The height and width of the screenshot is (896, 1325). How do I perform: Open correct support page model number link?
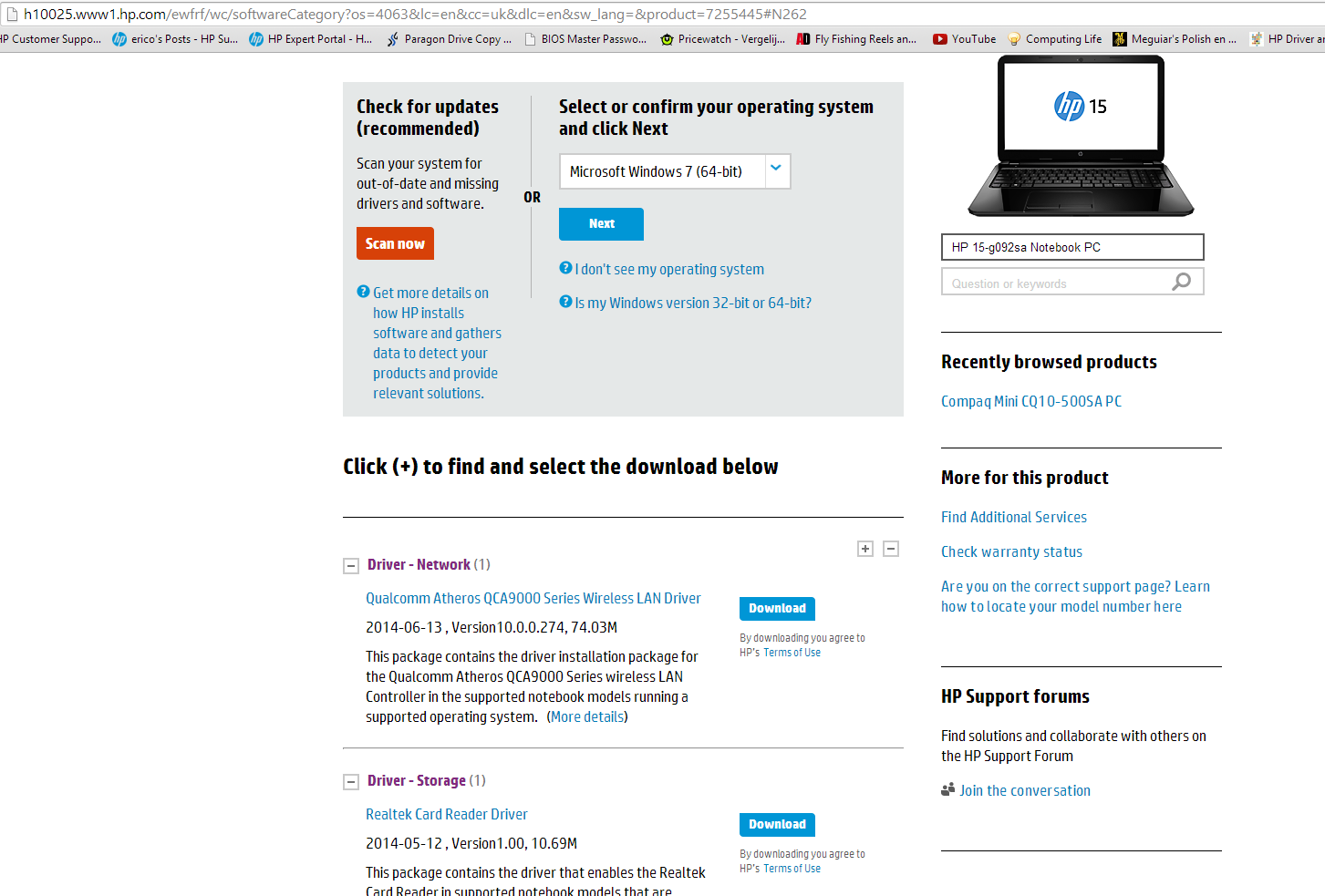coord(1075,596)
